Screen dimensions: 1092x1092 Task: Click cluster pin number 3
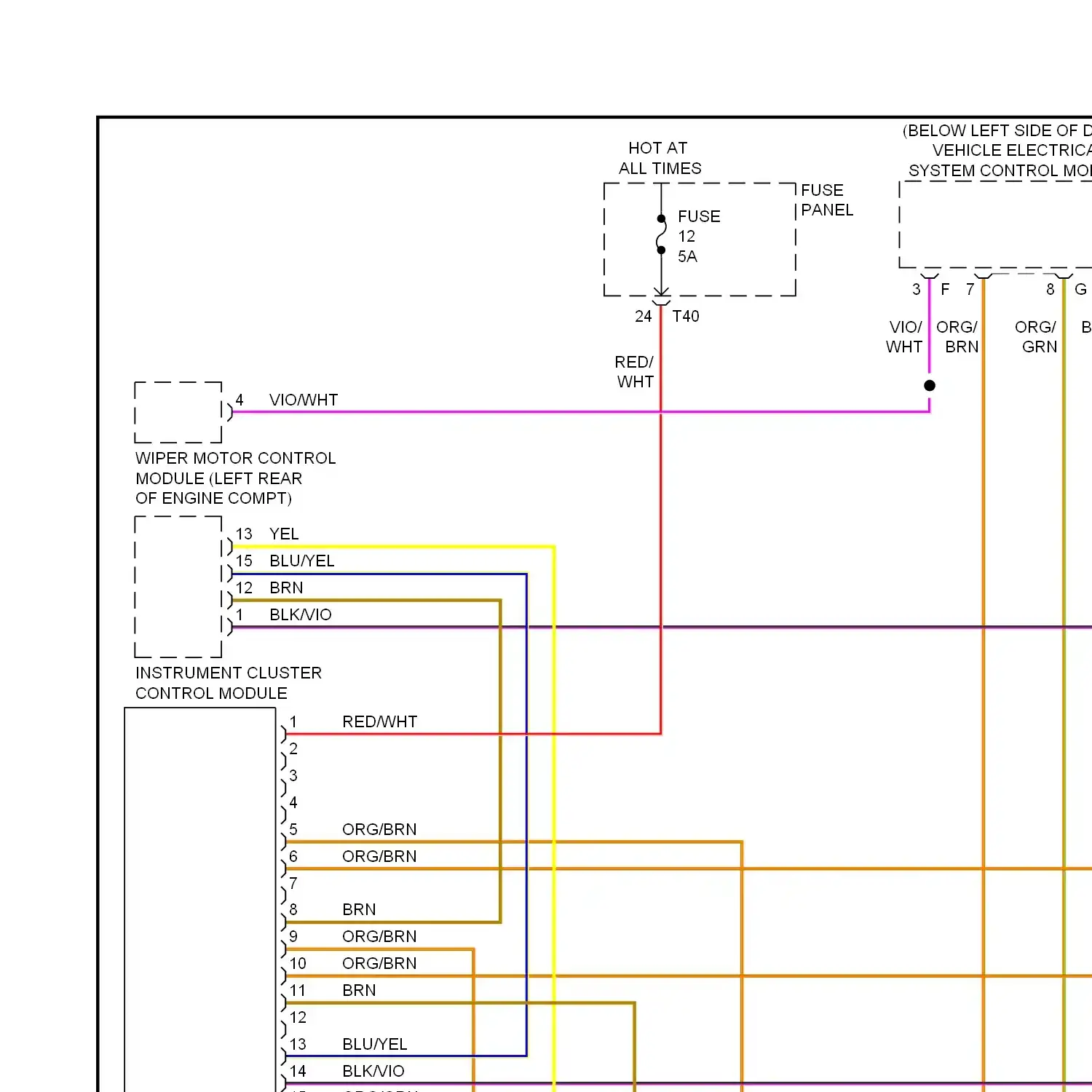[x=293, y=775]
